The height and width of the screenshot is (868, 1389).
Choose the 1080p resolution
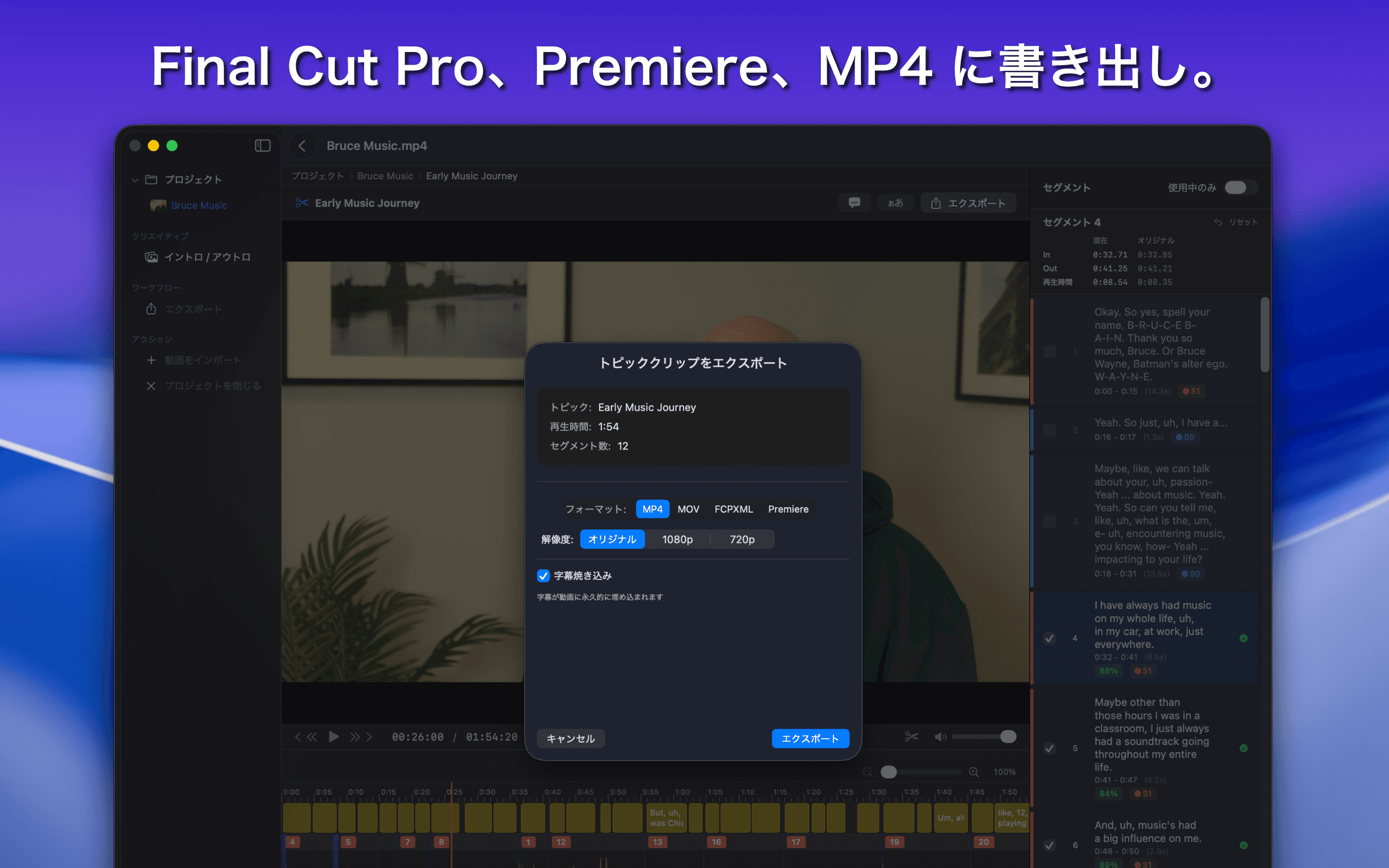coord(677,539)
